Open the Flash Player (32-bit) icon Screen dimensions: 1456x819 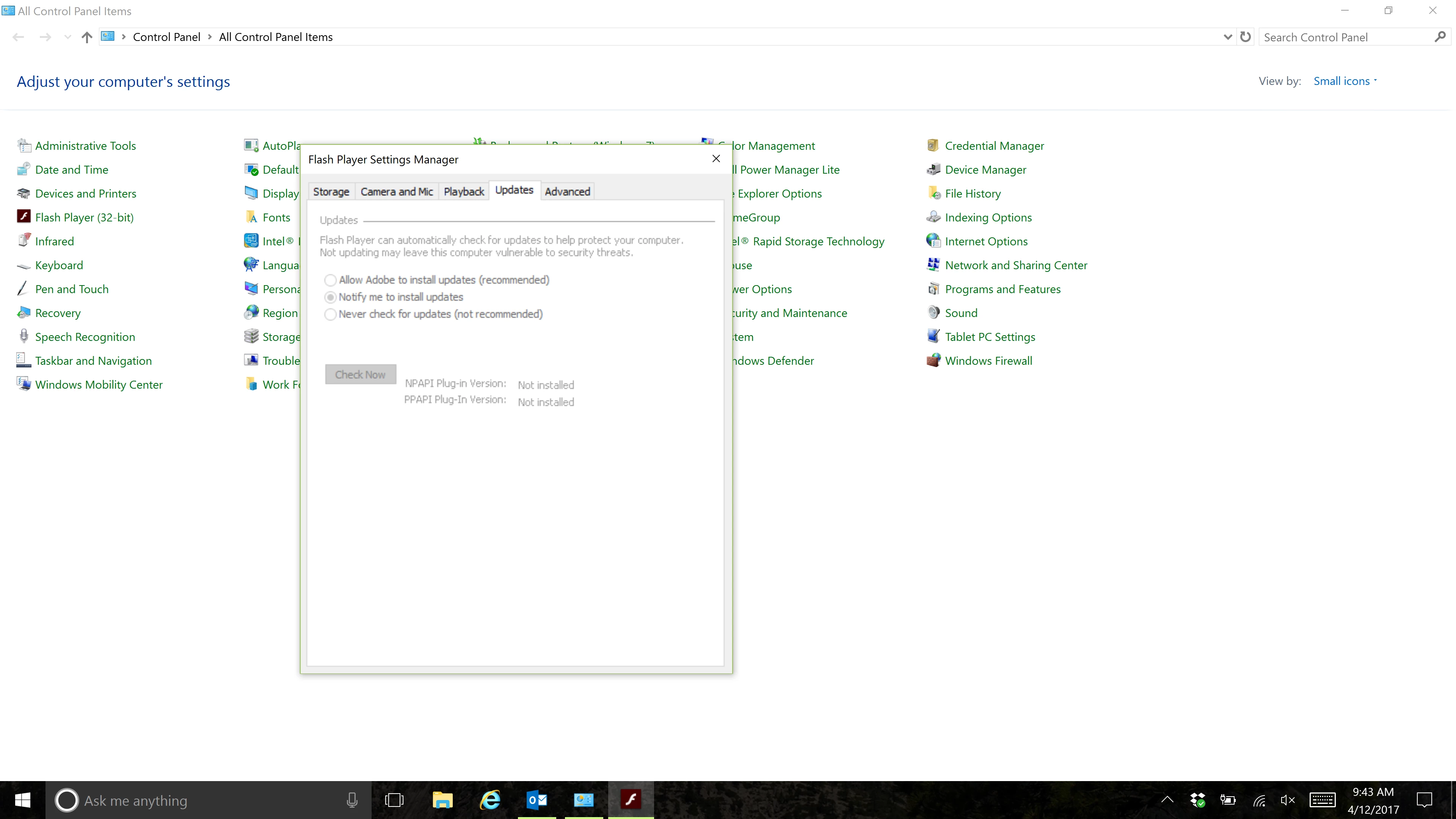pos(23,217)
